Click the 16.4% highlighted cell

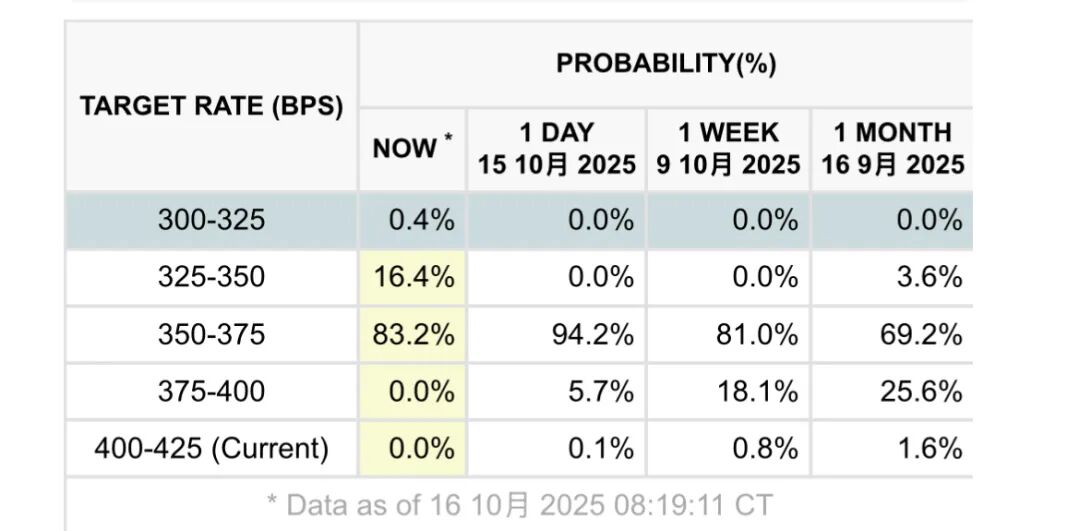413,277
